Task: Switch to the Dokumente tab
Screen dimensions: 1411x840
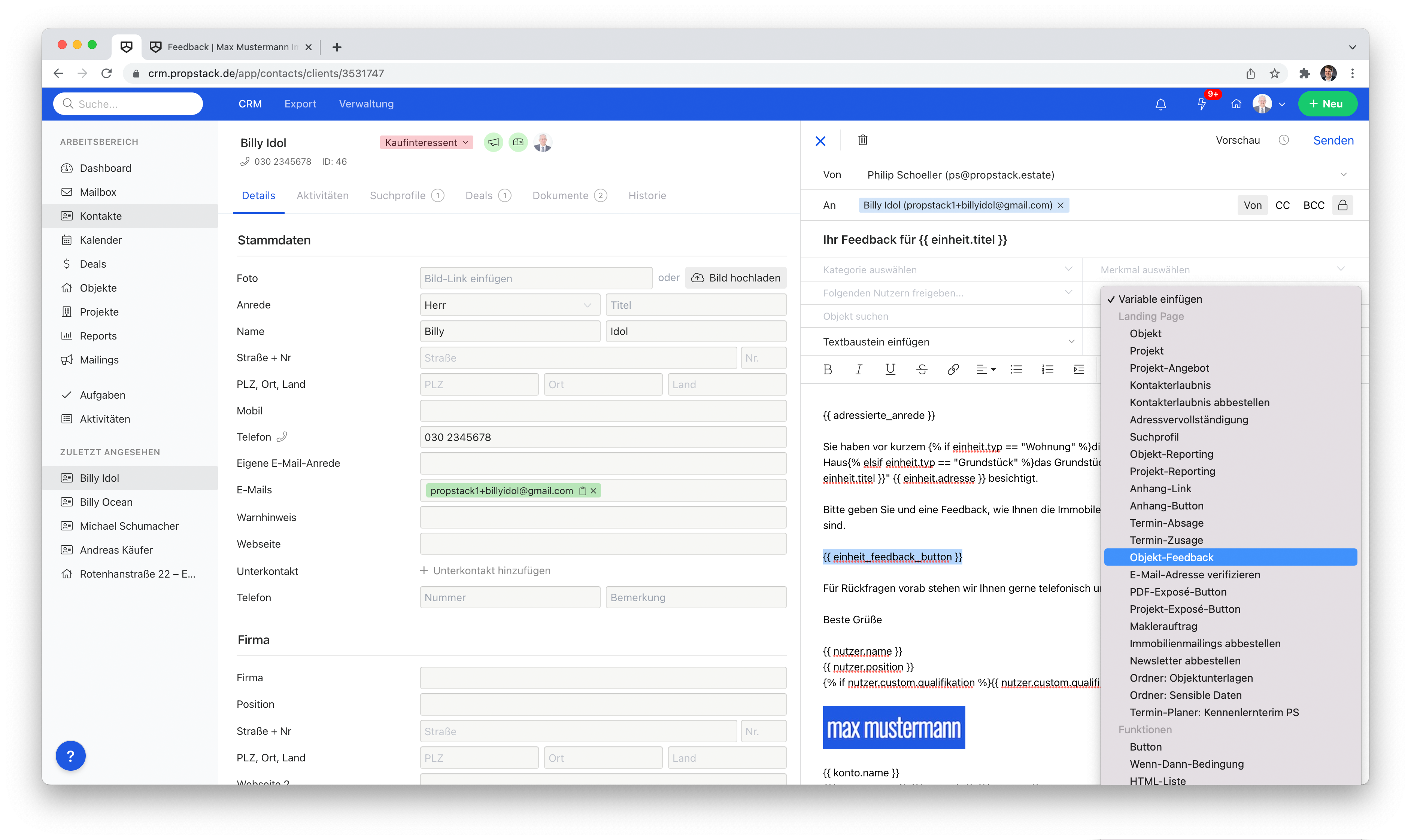Action: (x=569, y=195)
